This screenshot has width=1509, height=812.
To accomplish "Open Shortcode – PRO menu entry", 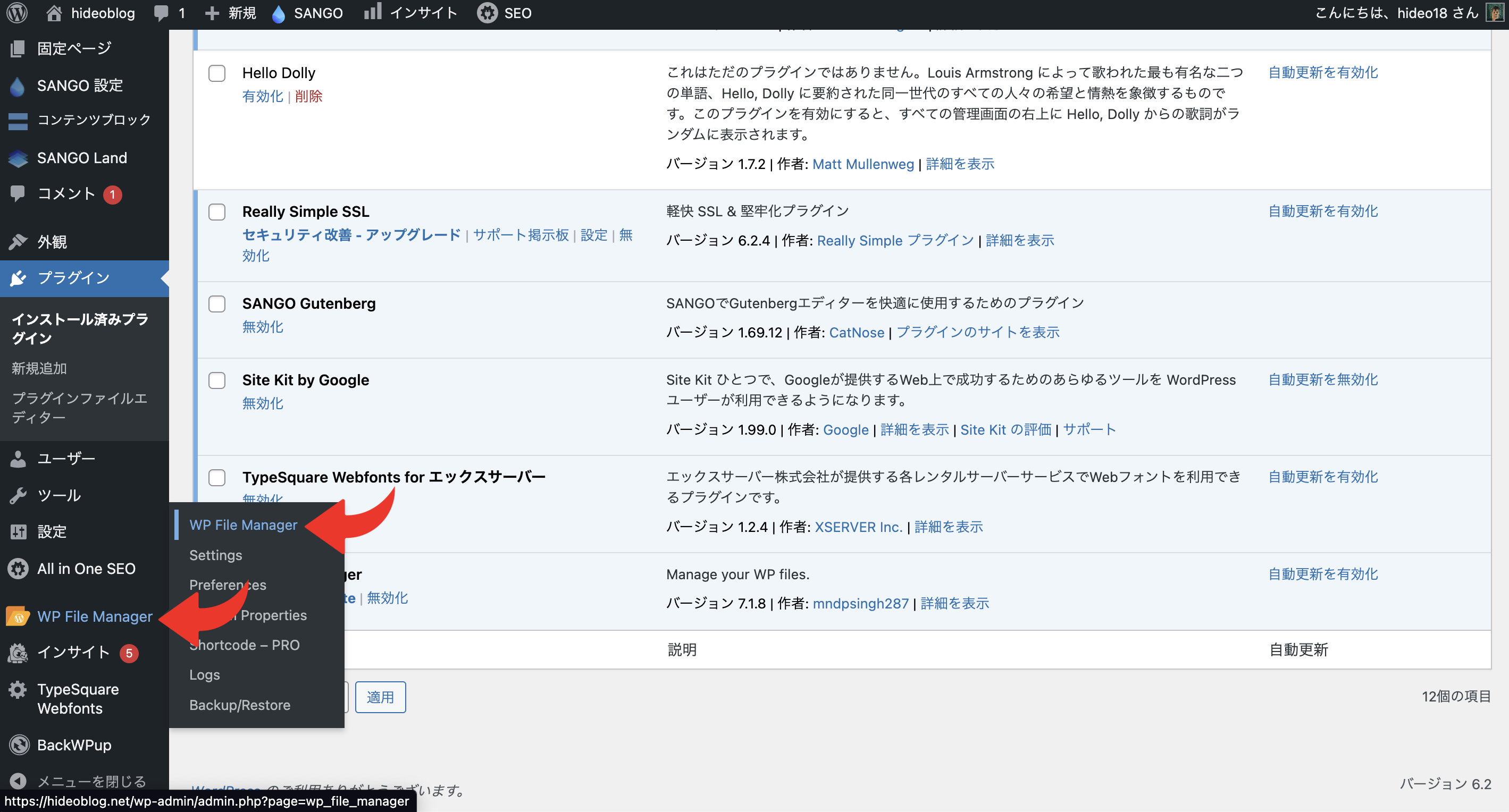I will tap(244, 645).
